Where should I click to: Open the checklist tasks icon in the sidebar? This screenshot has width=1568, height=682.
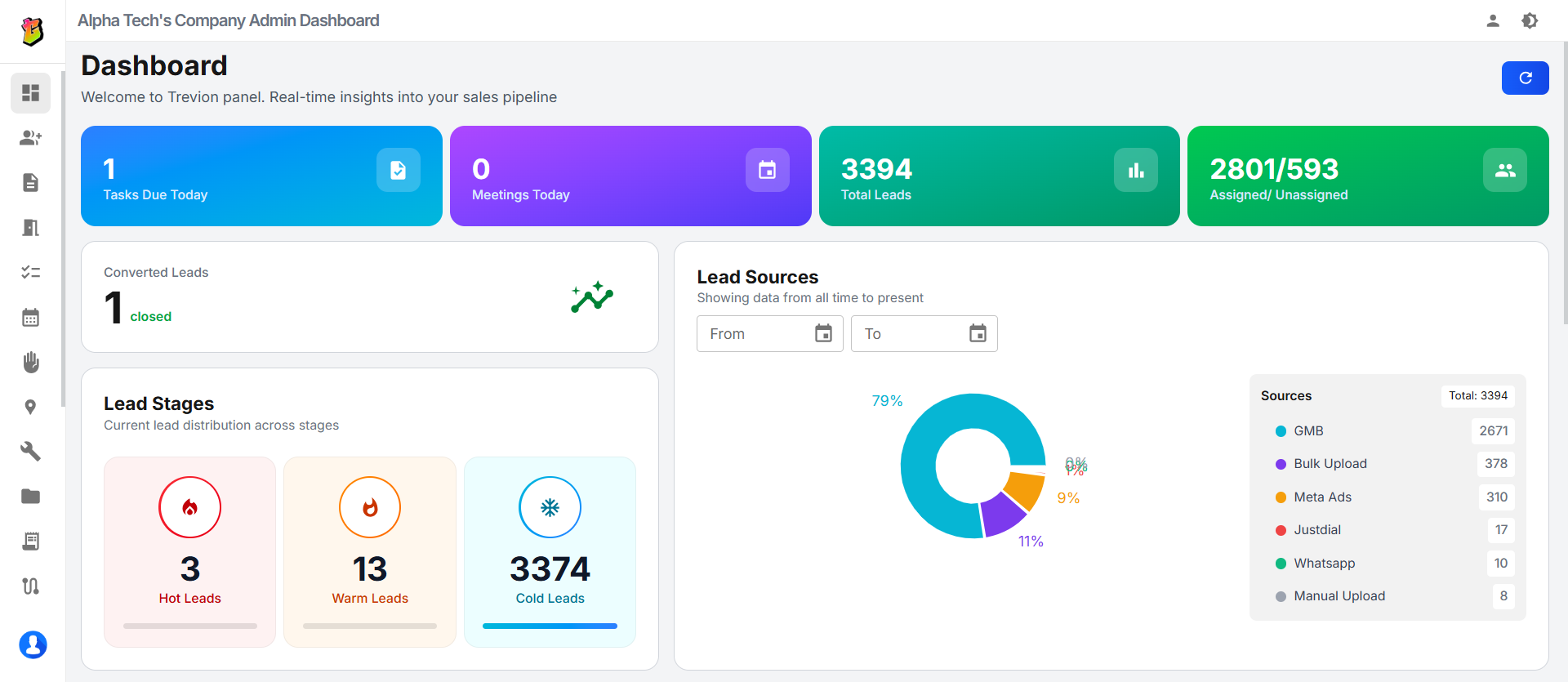pos(31,272)
